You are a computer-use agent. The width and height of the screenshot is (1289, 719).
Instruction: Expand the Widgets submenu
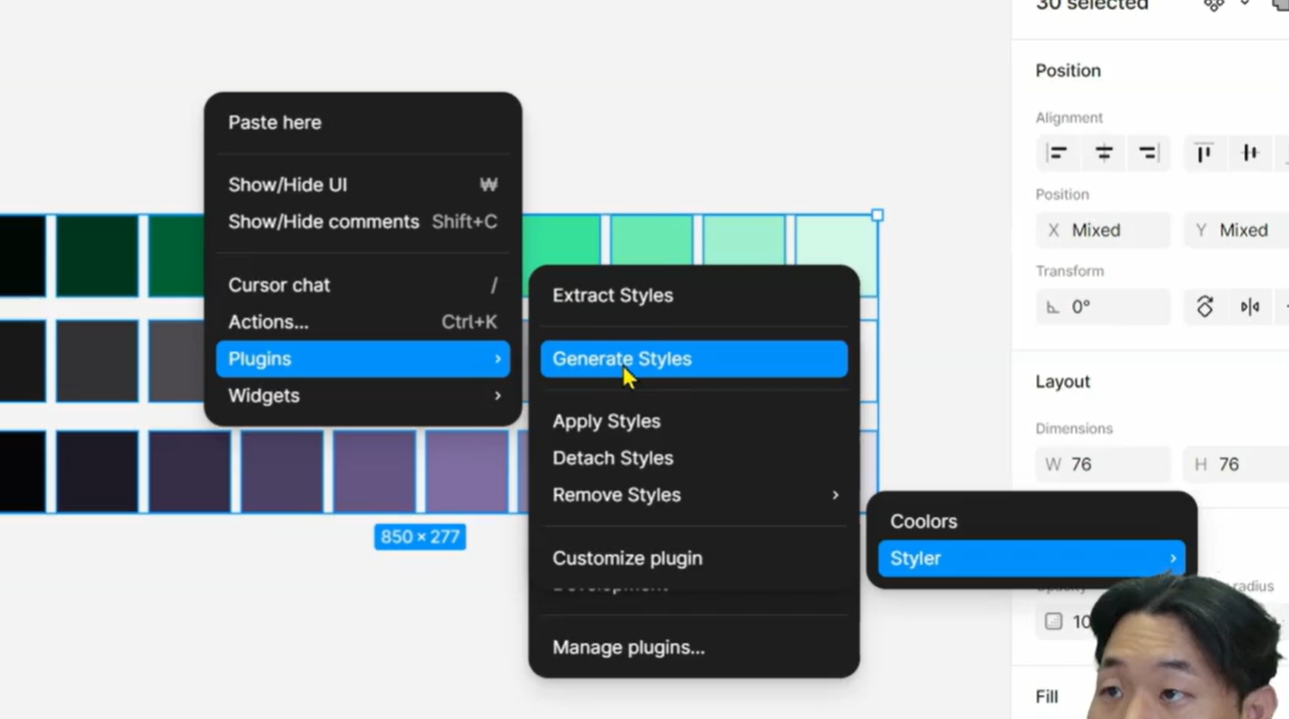363,396
